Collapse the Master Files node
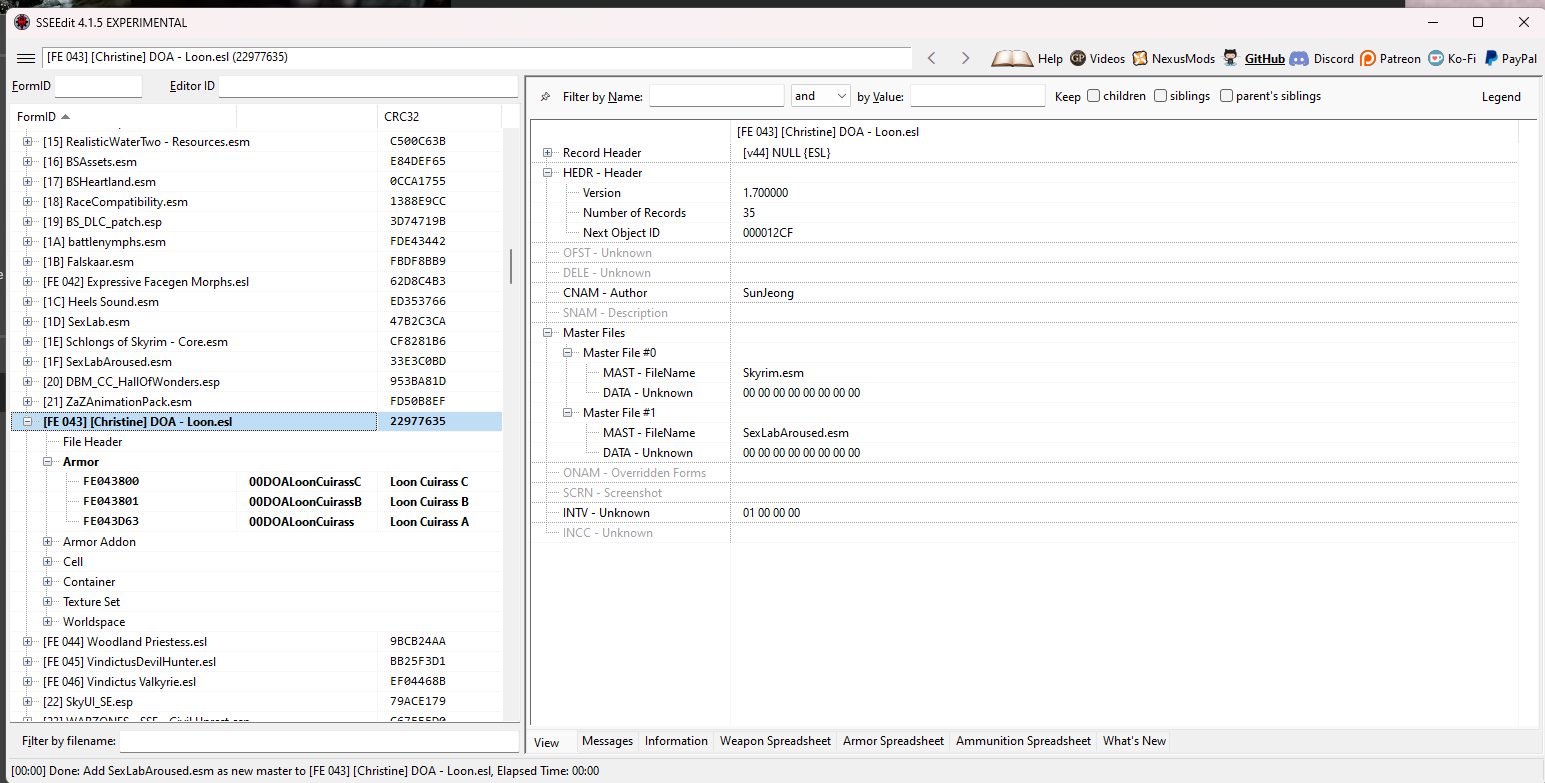1545x783 pixels. point(548,333)
